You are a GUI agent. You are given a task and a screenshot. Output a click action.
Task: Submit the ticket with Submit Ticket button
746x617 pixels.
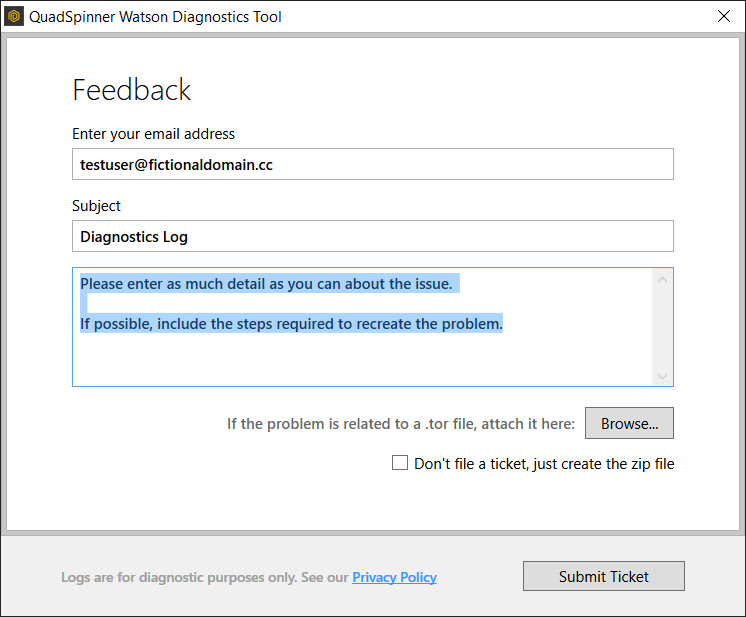coord(603,576)
